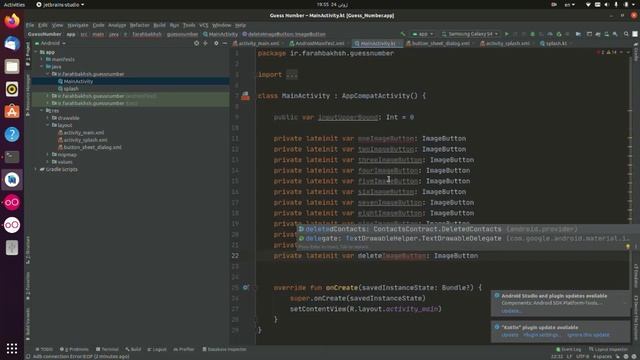Collapse the res folder
The height and width of the screenshot is (360, 640).
(x=42, y=111)
